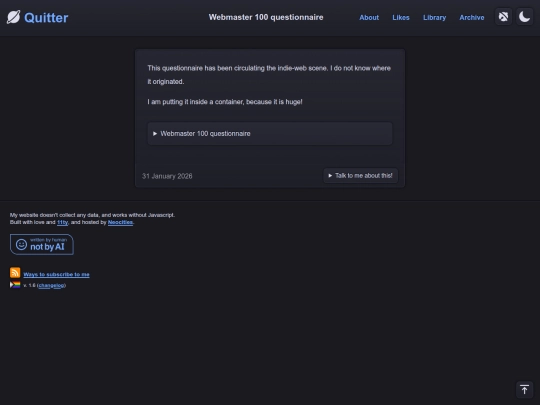Go to the Likes page
This screenshot has height=405, width=540.
click(401, 18)
